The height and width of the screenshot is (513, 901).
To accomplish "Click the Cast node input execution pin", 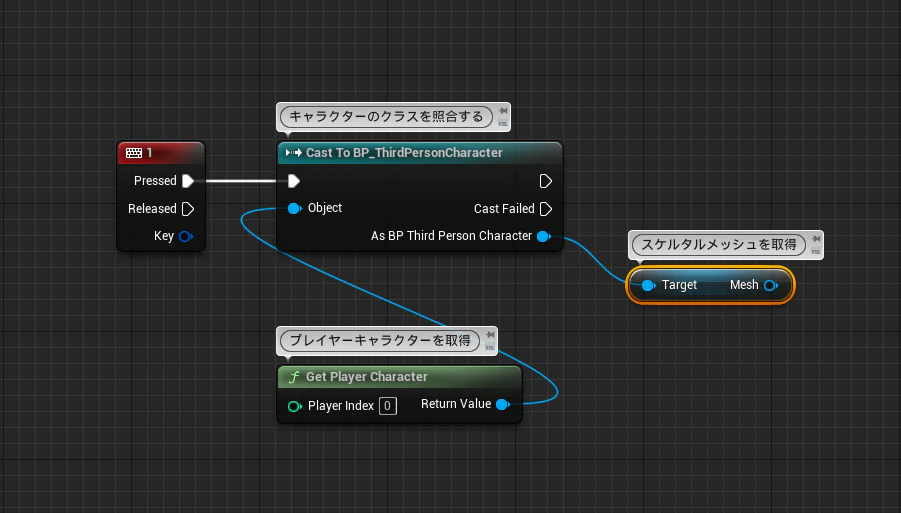I will point(294,181).
